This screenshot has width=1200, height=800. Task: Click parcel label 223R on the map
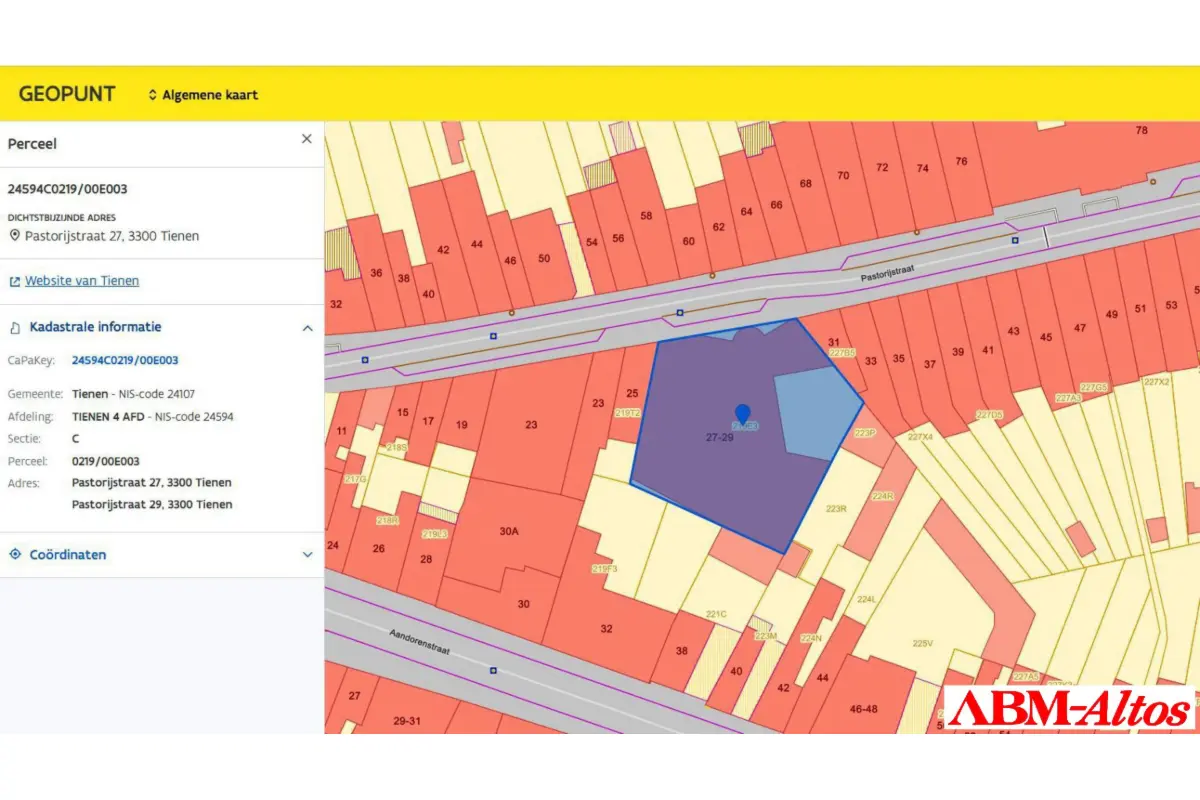click(836, 509)
